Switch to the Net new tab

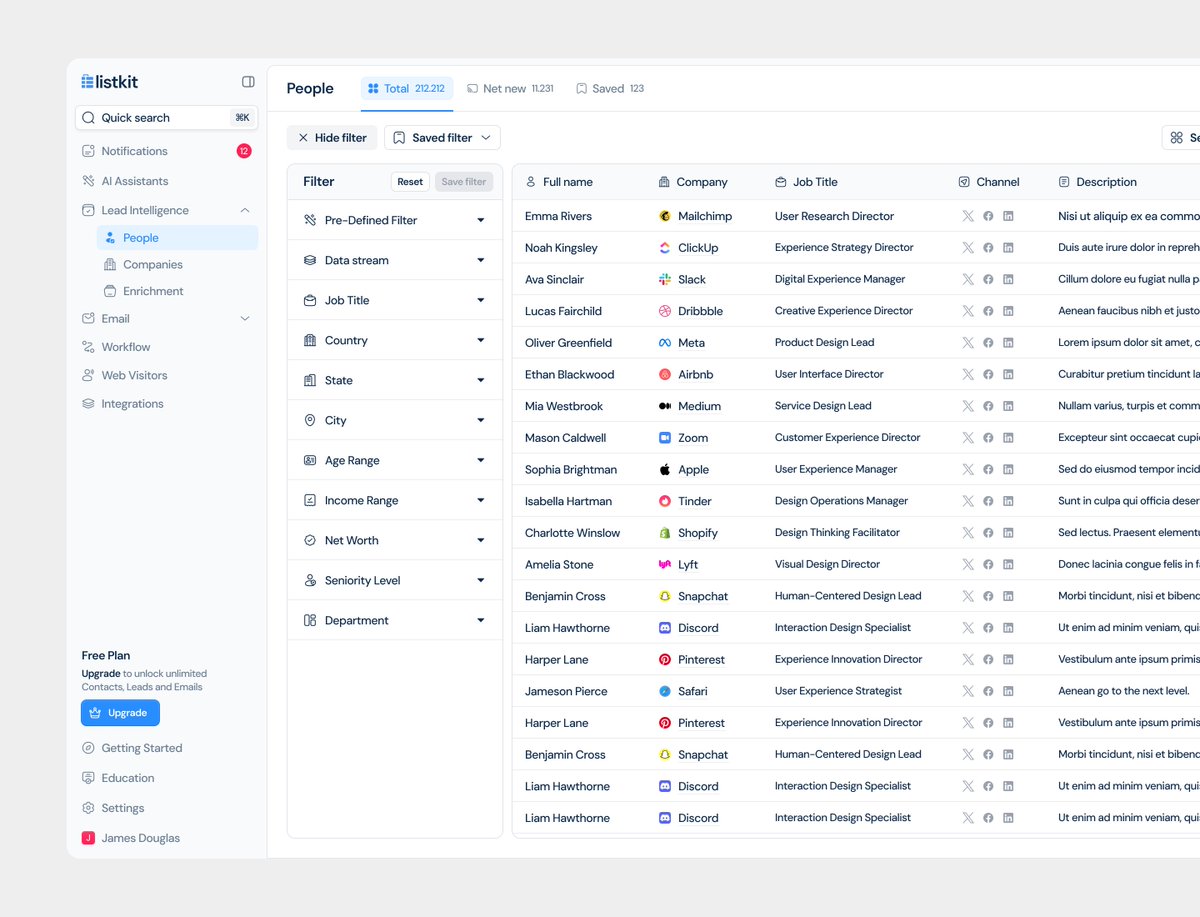pos(510,89)
